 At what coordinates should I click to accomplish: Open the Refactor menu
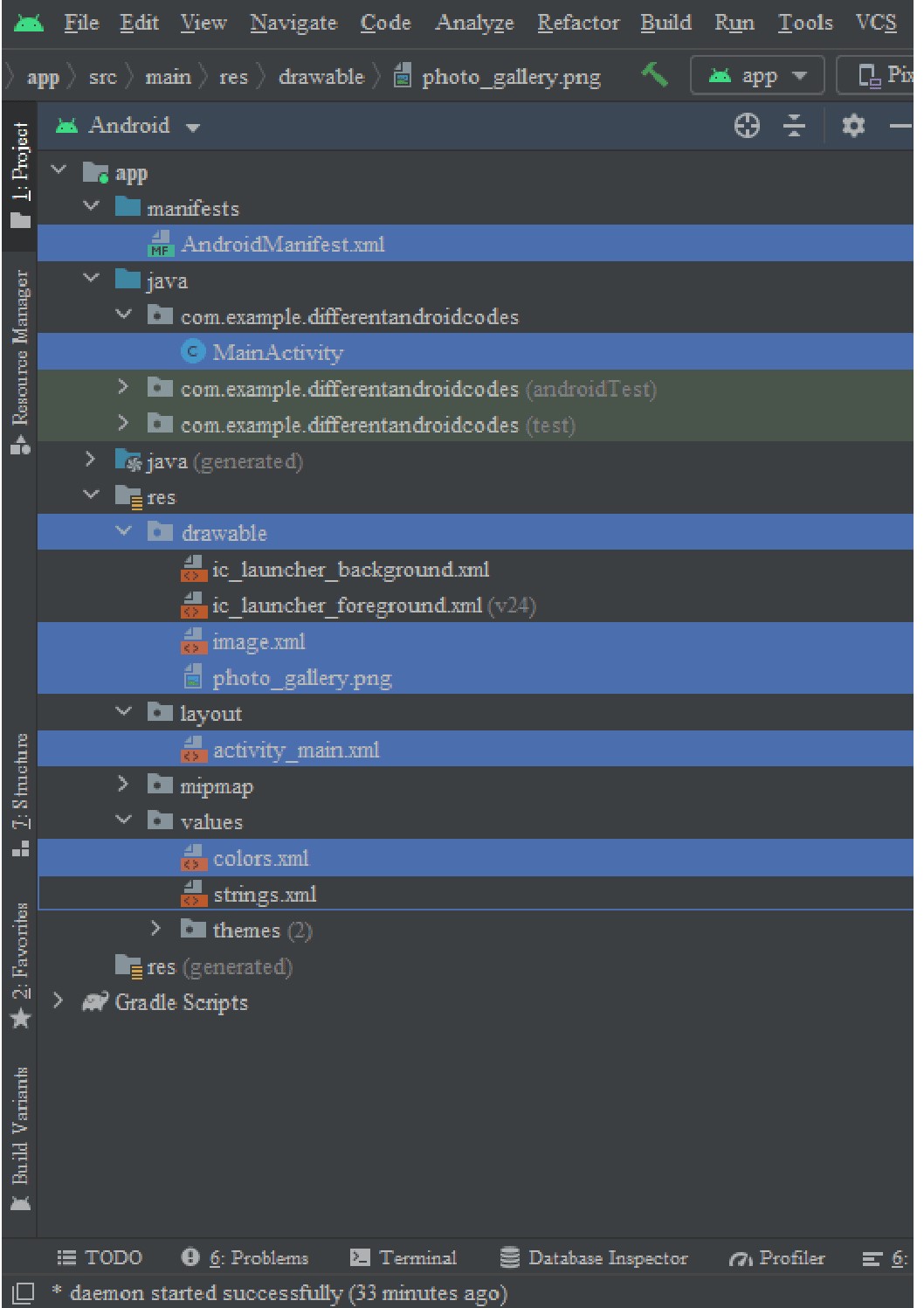(x=577, y=23)
